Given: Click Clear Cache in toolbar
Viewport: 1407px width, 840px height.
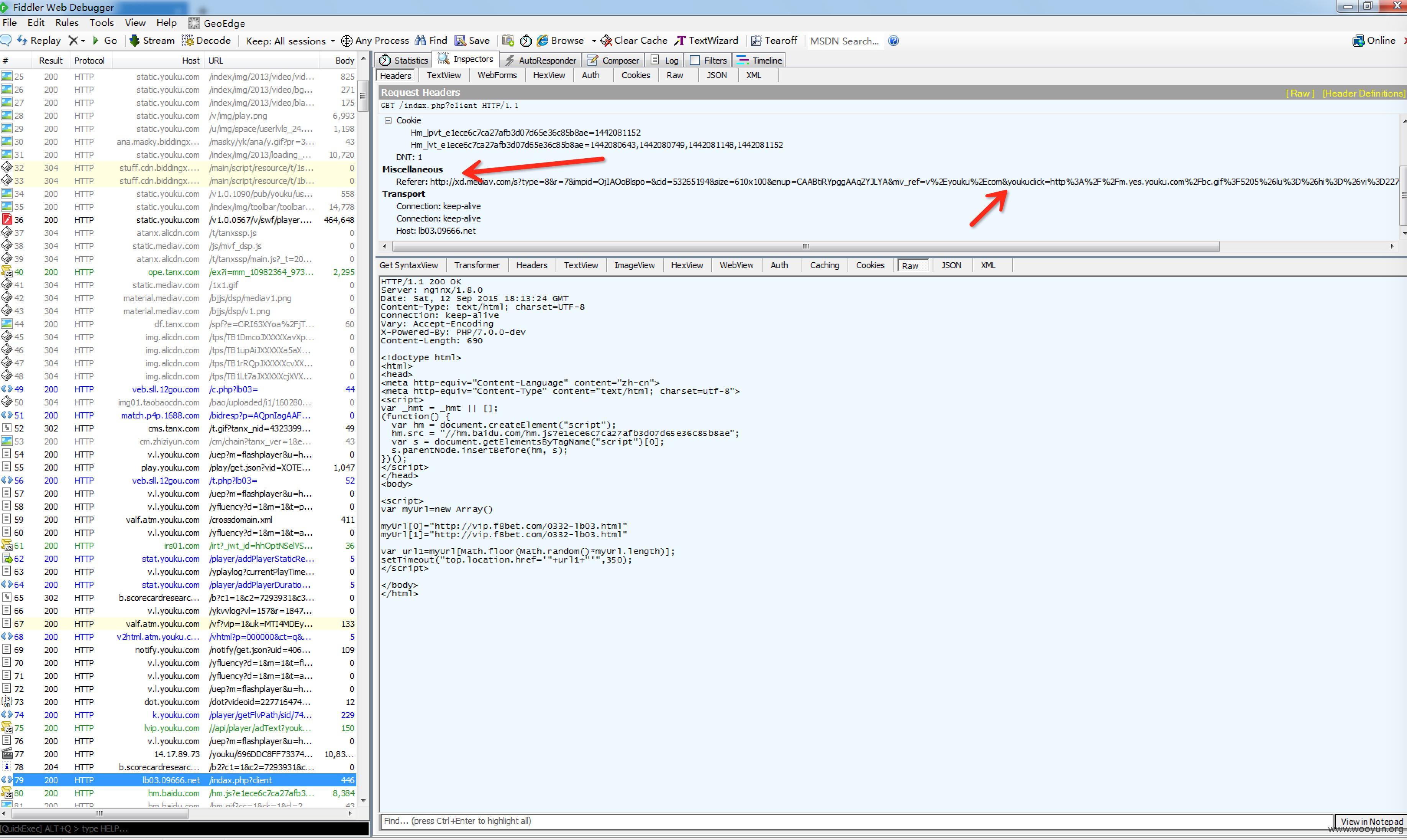Looking at the screenshot, I should 634,41.
